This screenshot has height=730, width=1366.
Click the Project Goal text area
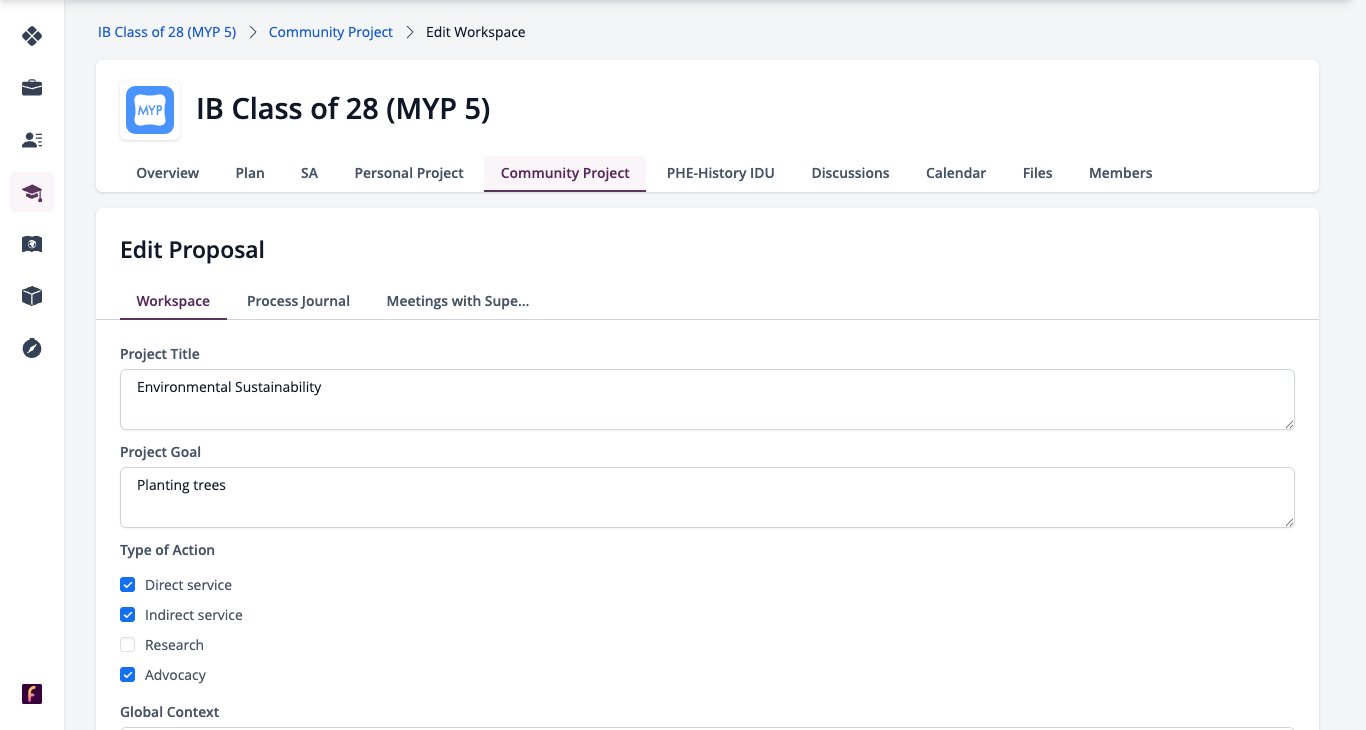coord(707,498)
